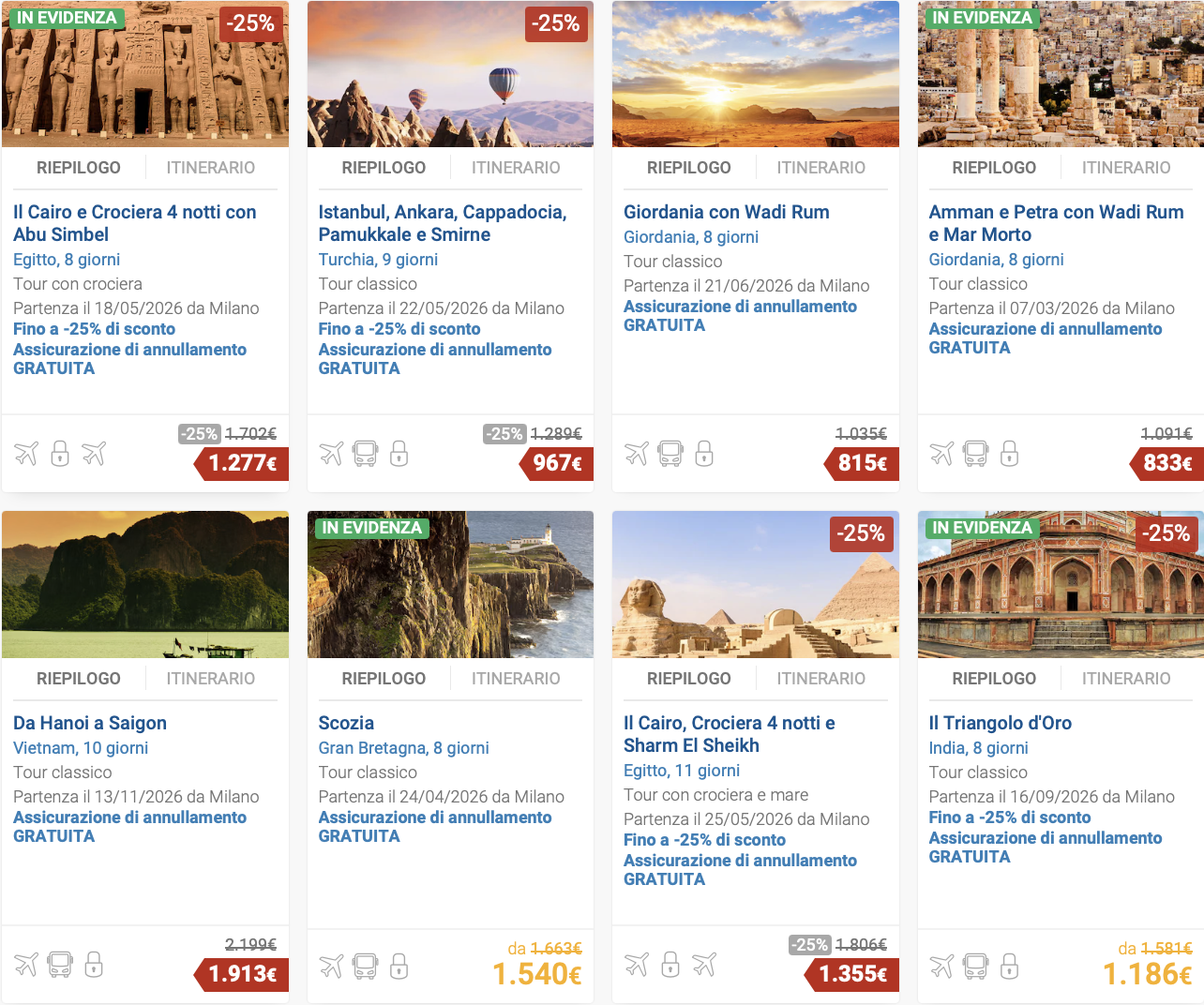Screen dimensions: 1204x1005
Task: Click the IN EVIDENZA badge on the Amman card
Action: [x=981, y=18]
